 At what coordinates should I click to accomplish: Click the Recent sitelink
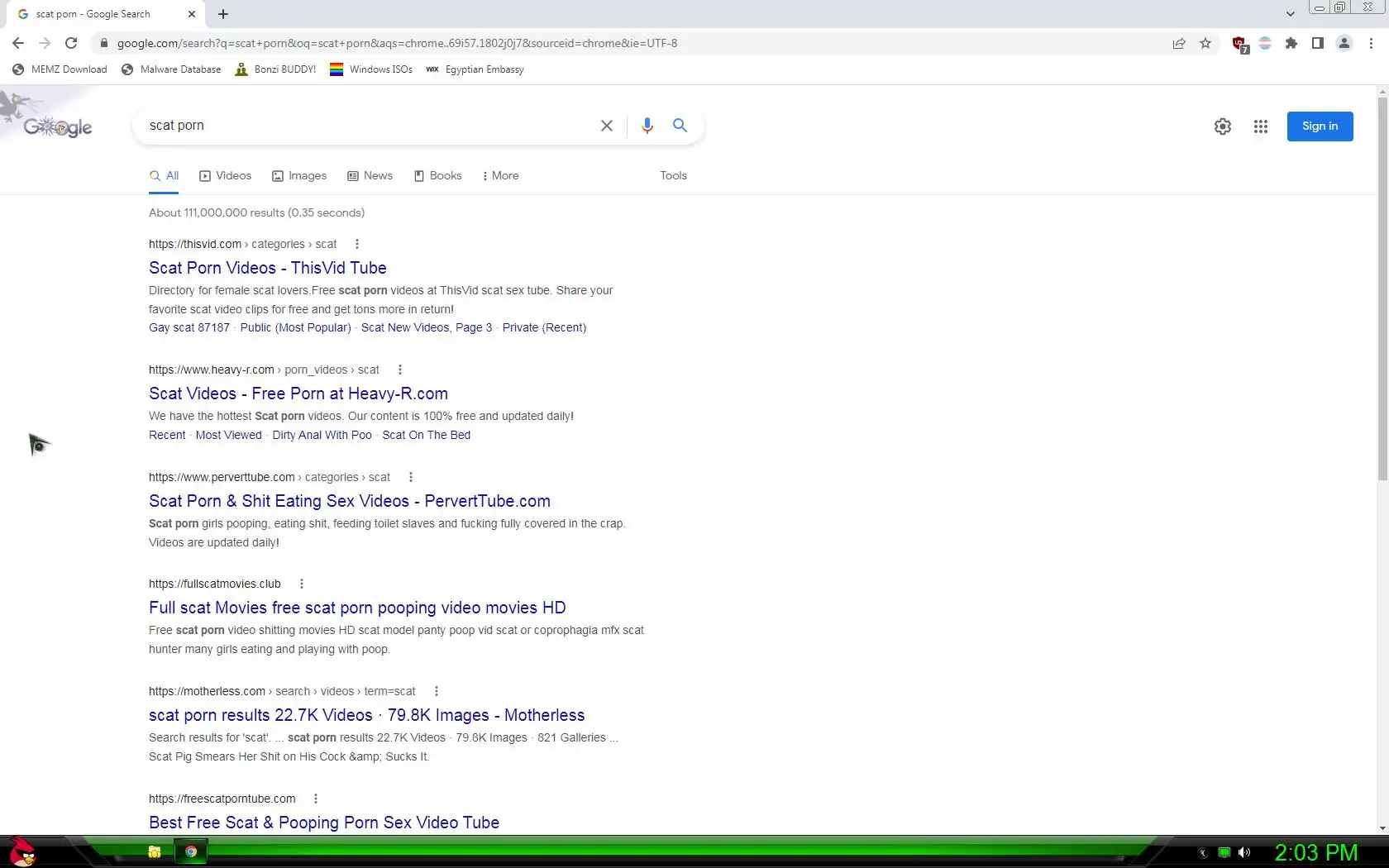click(x=167, y=435)
